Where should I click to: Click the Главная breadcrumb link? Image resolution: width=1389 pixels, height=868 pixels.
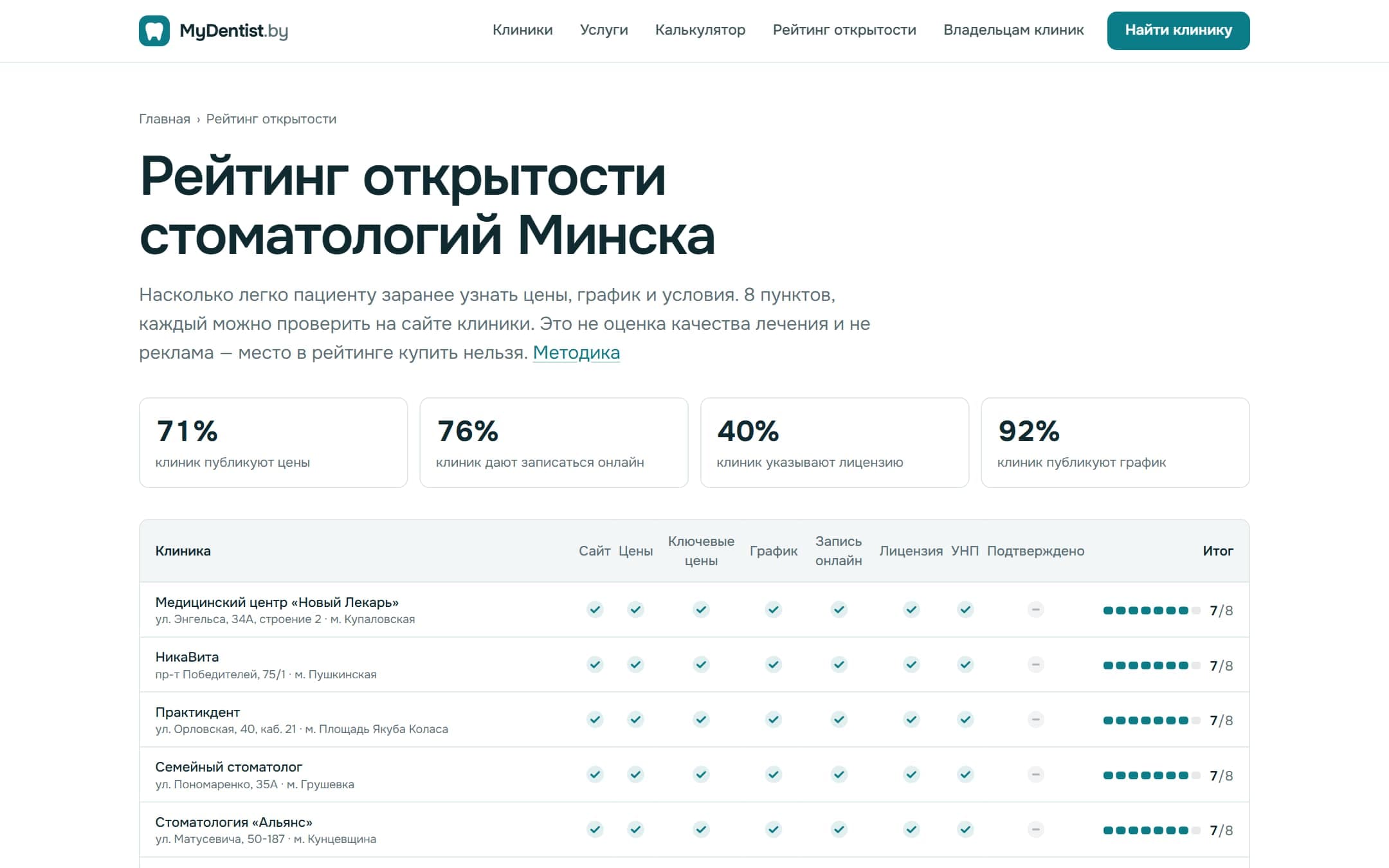165,119
